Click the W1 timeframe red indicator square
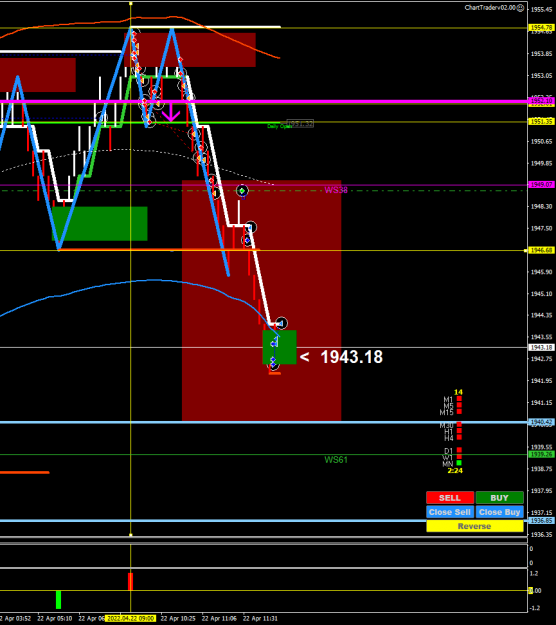 (x=459, y=457)
